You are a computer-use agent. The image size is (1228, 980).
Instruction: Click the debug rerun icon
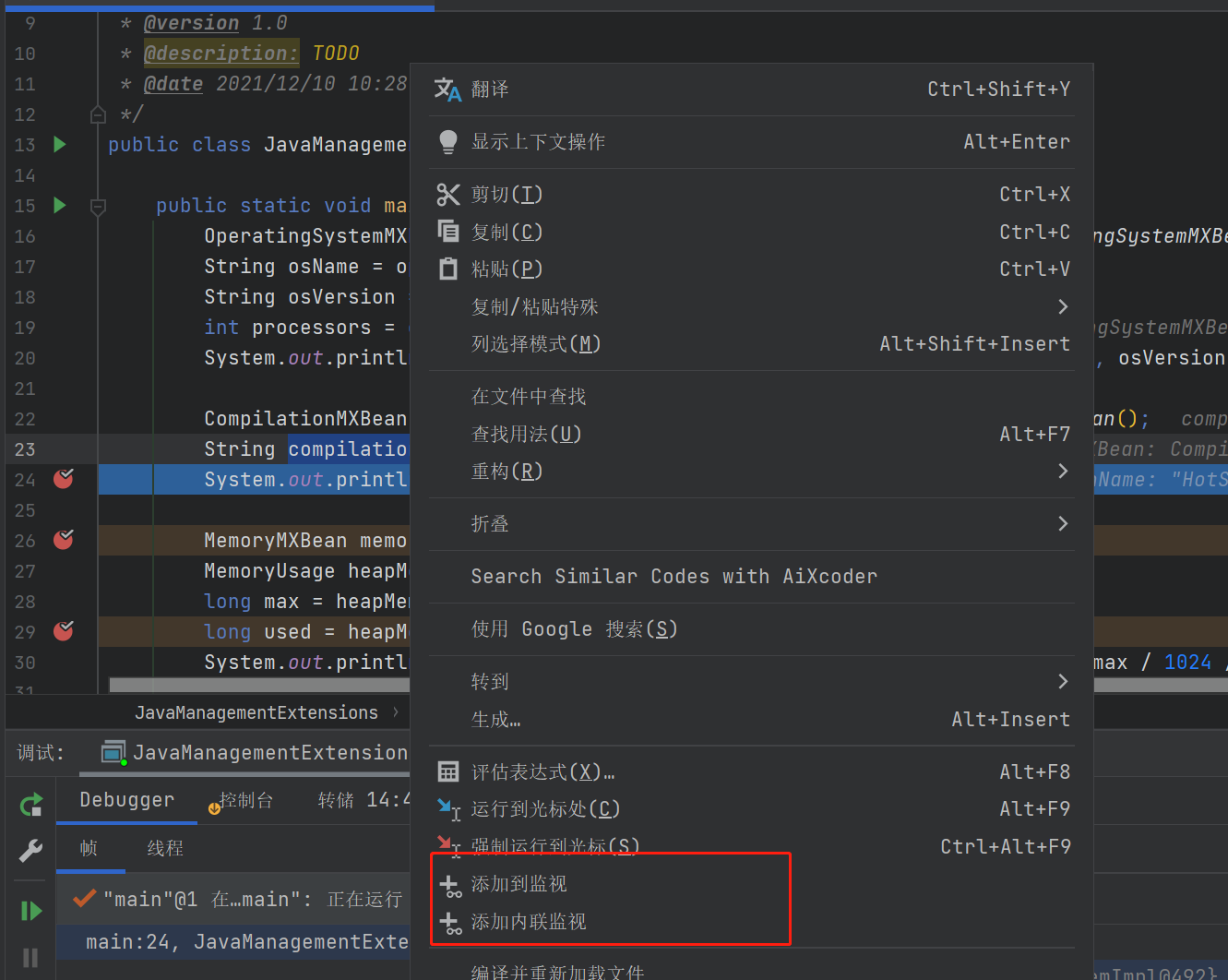pyautogui.click(x=31, y=805)
